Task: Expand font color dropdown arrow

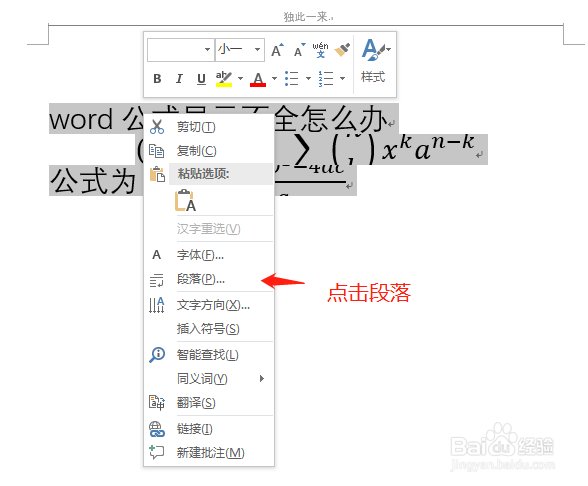Action: point(274,79)
